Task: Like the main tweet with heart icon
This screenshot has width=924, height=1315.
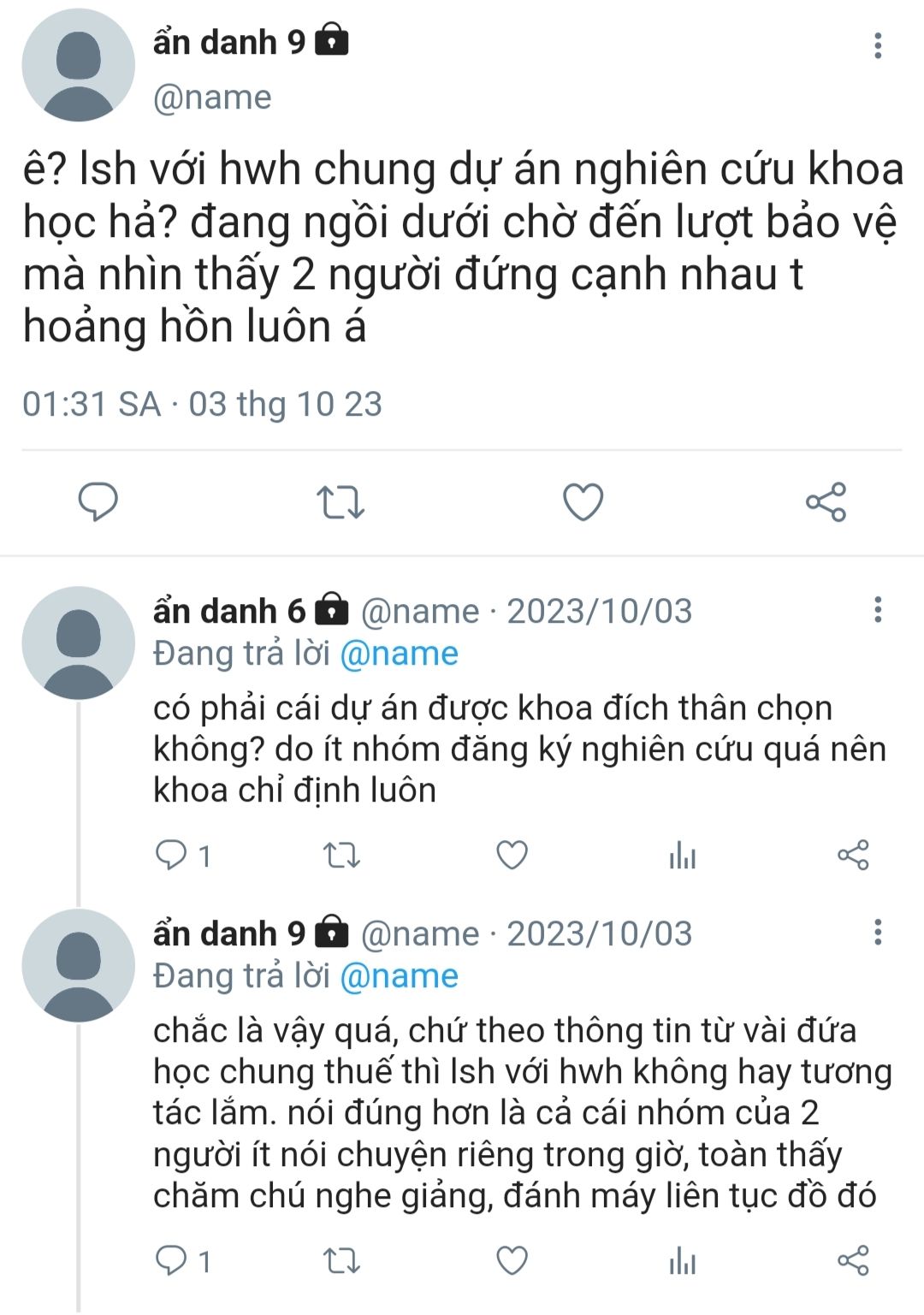Action: click(583, 501)
